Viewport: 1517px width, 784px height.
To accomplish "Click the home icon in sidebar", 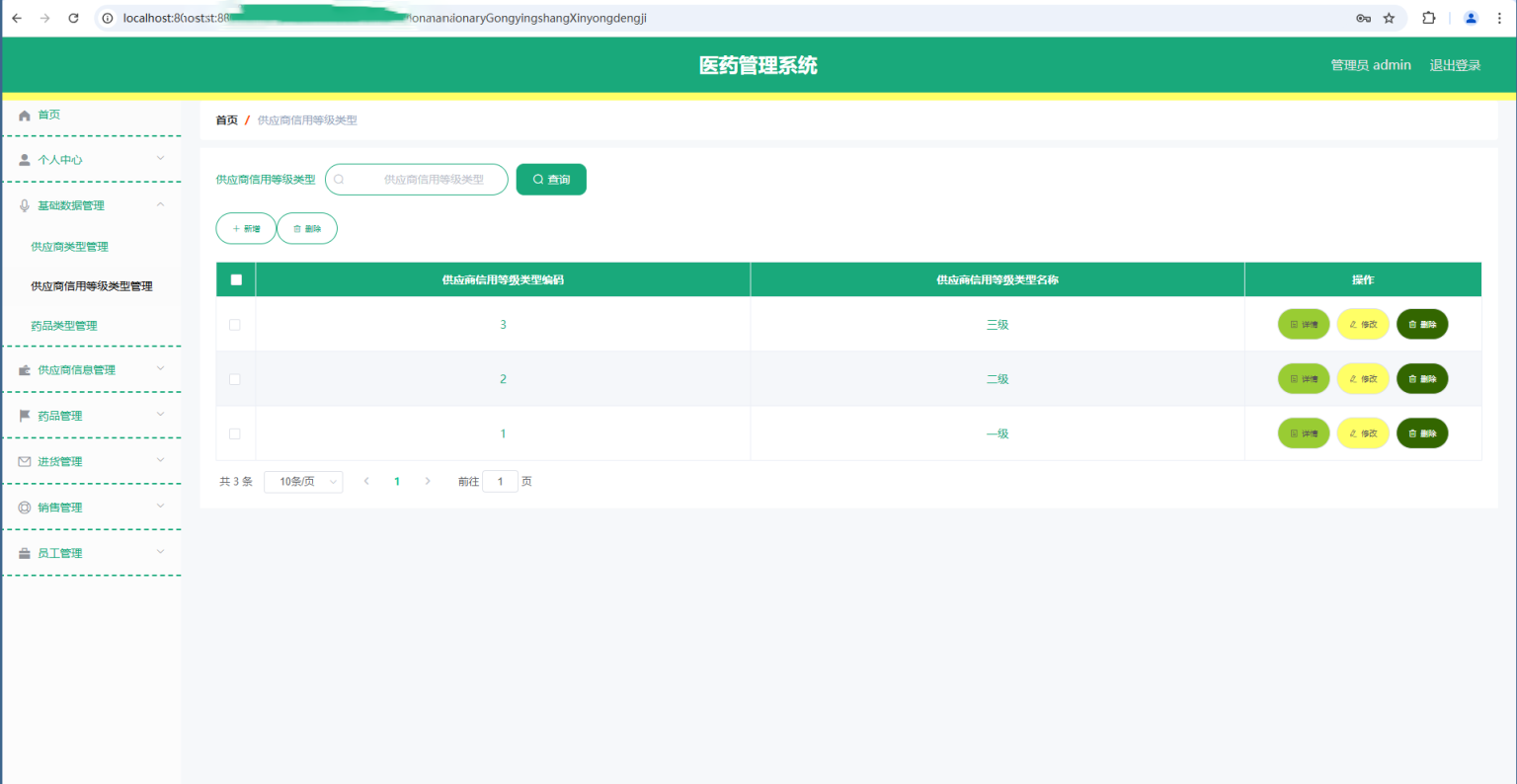I will [x=25, y=116].
